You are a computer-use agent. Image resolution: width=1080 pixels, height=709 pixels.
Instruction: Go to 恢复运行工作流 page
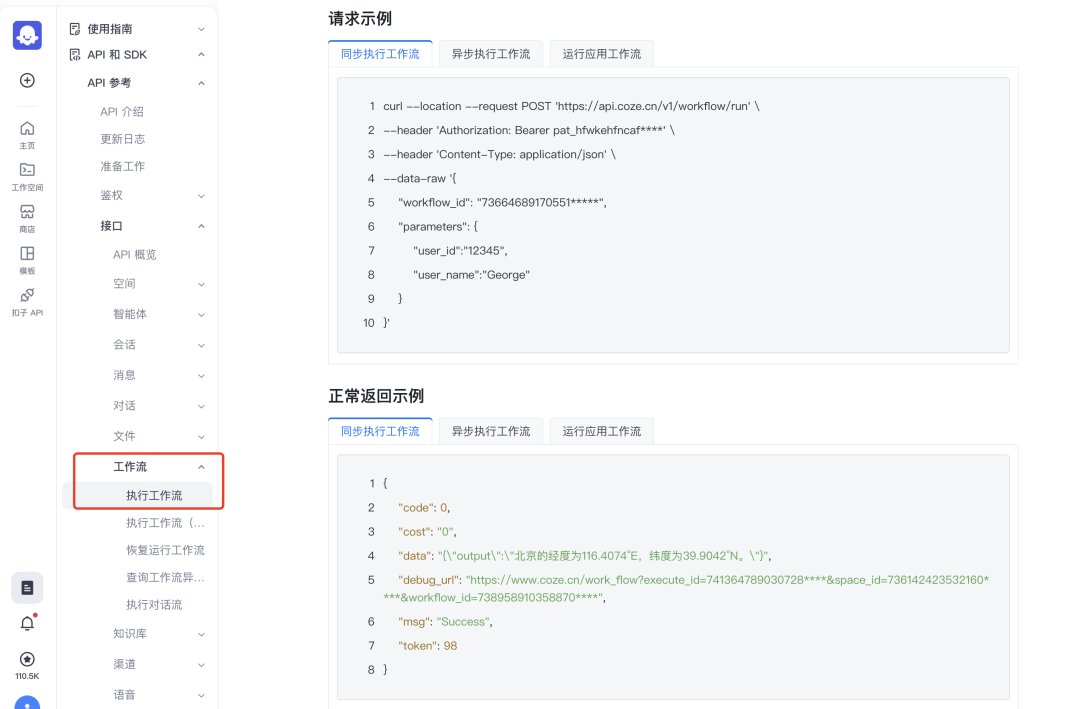[x=165, y=550]
